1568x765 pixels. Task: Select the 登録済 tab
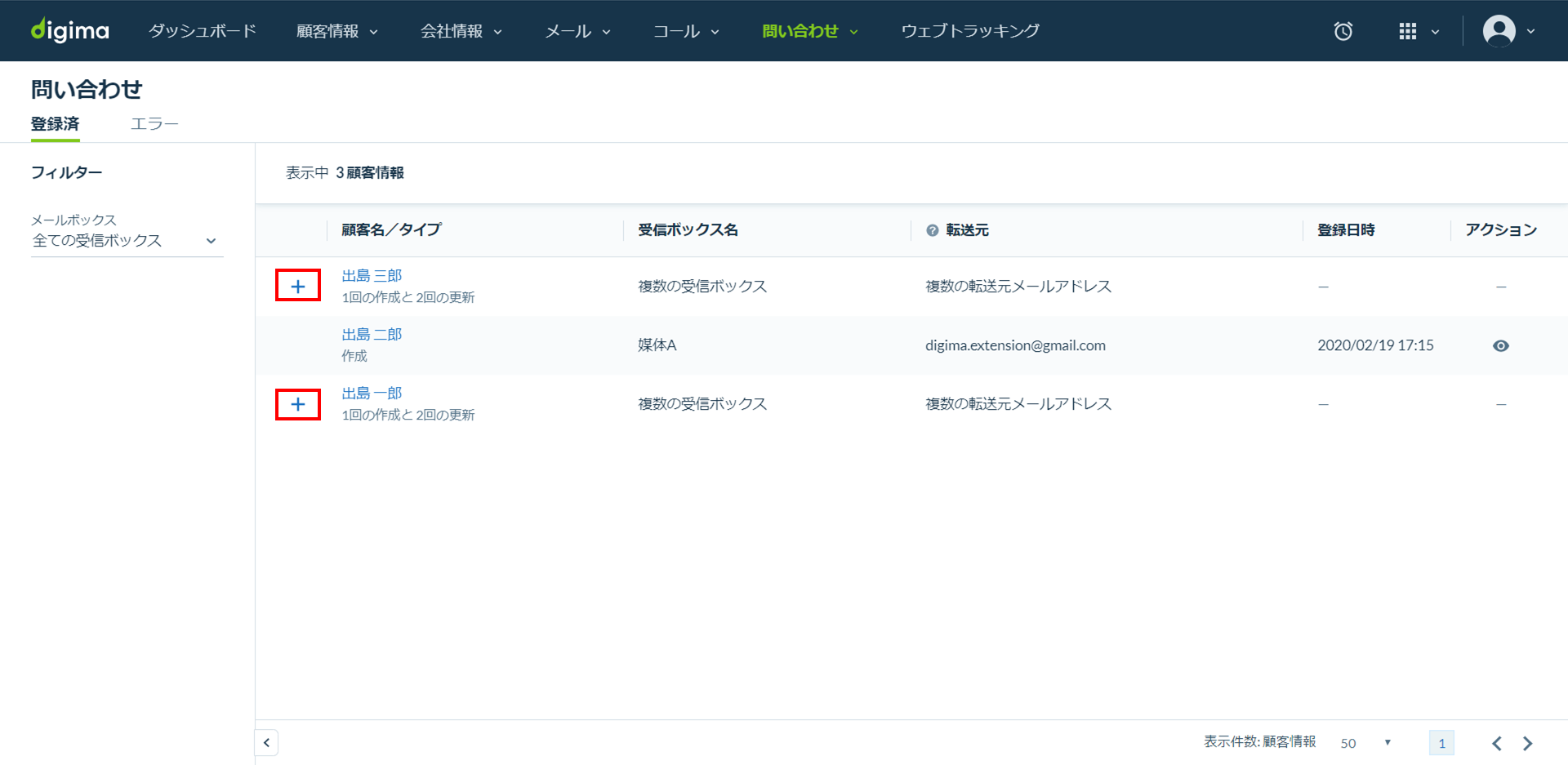[56, 124]
